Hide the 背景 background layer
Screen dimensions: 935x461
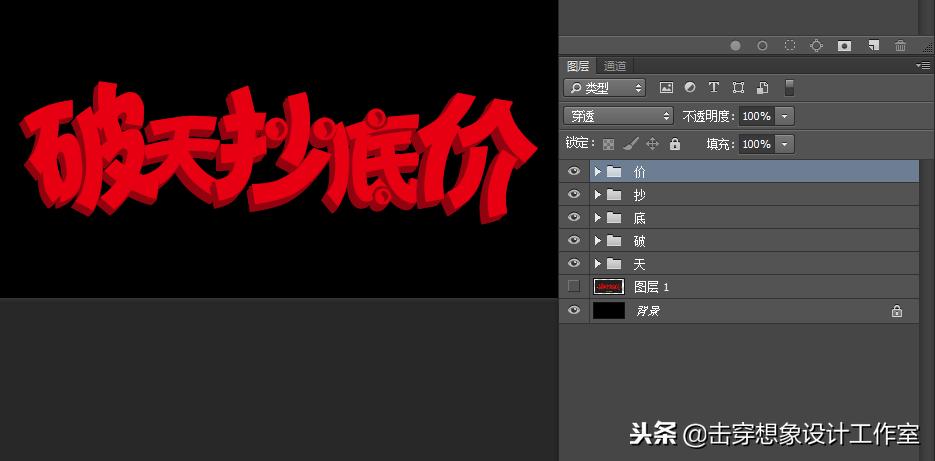(x=574, y=310)
